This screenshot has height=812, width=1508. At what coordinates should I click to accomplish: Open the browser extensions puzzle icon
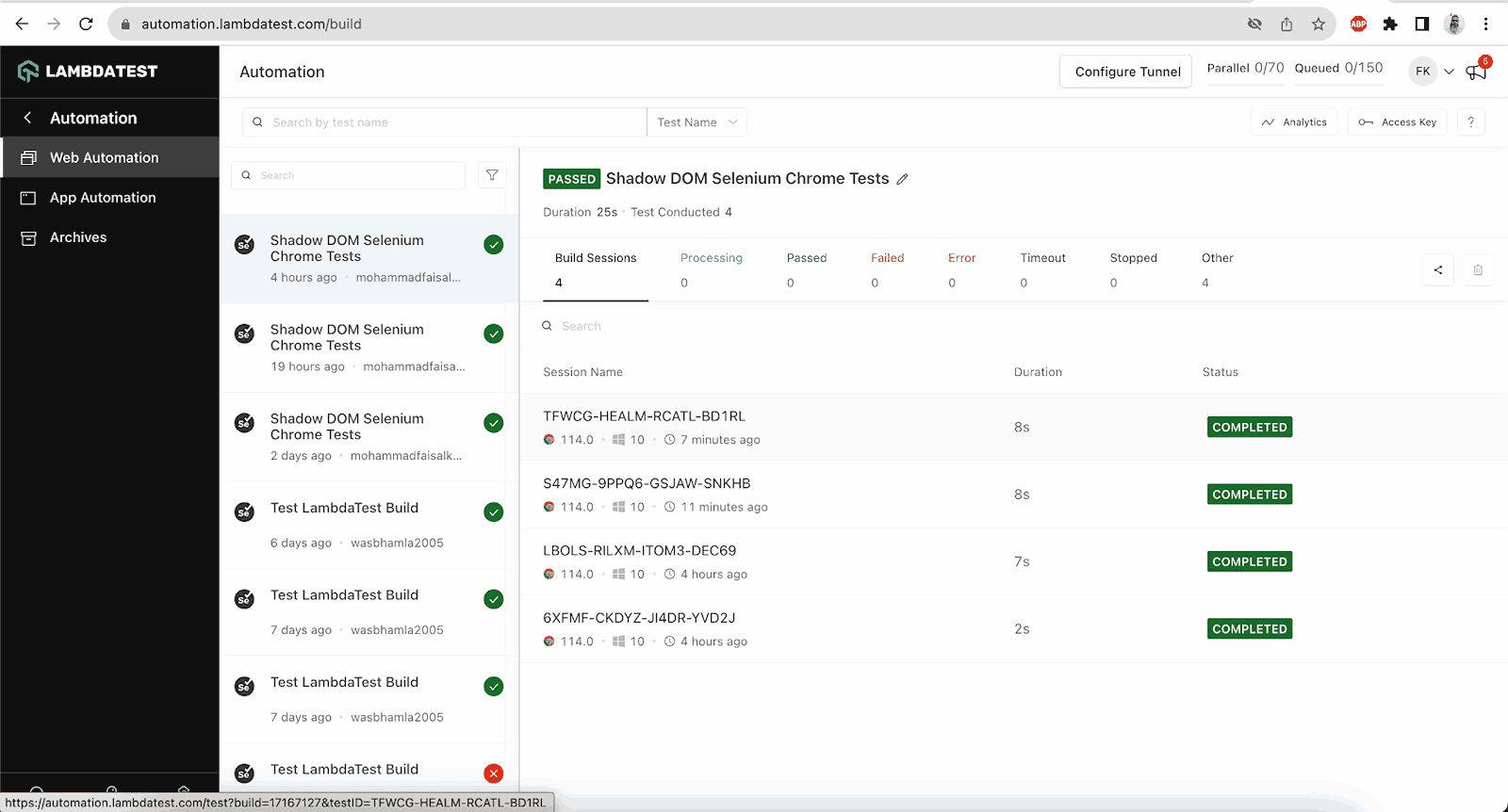[x=1390, y=24]
